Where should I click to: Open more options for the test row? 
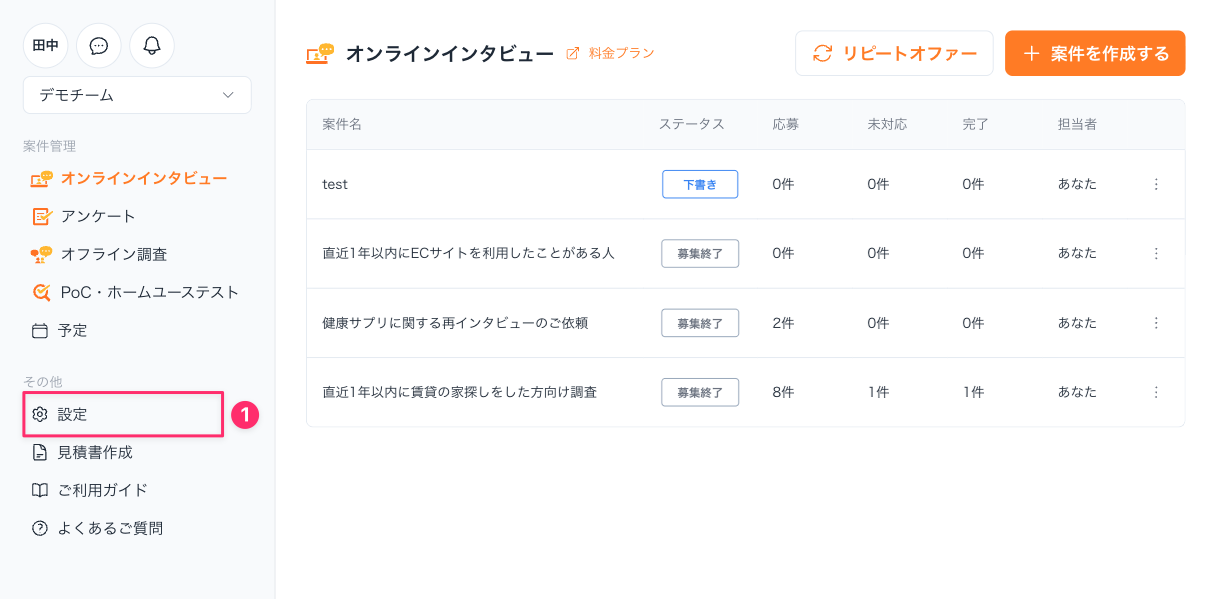pyautogui.click(x=1156, y=184)
